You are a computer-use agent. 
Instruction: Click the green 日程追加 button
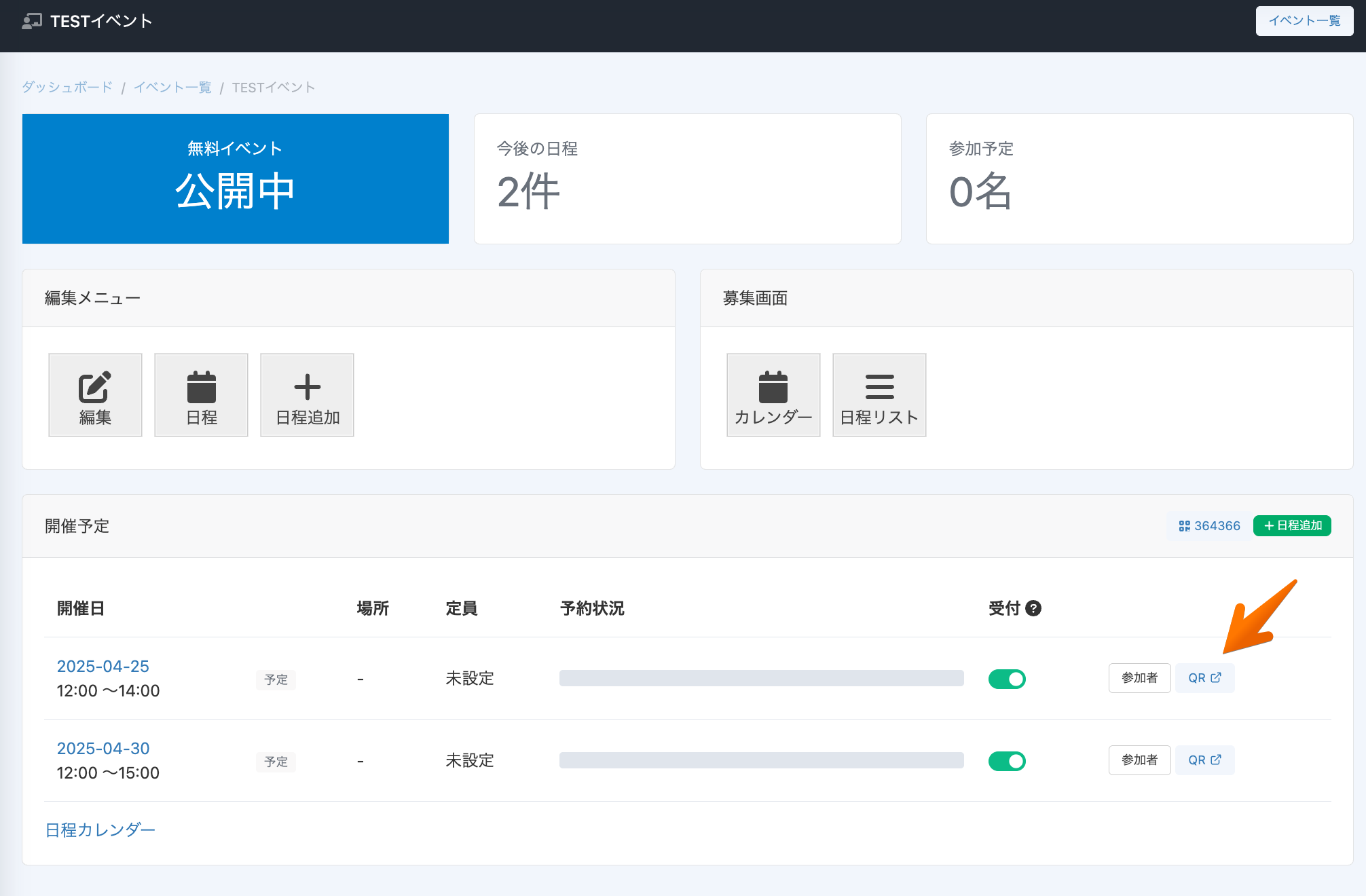[1292, 525]
